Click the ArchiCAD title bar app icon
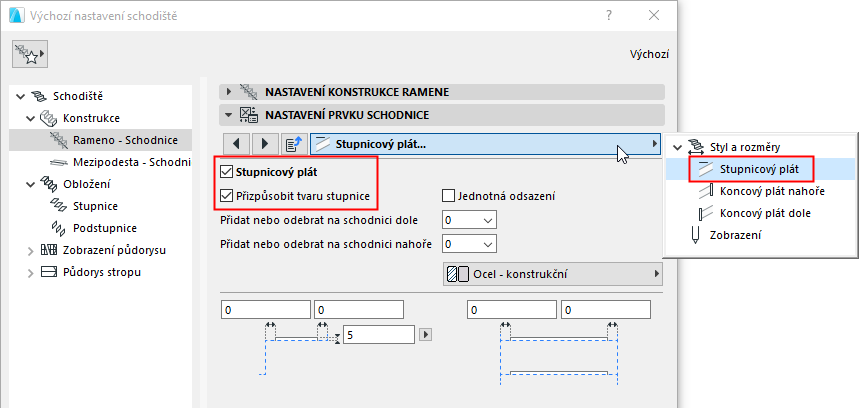The image size is (860, 408). (x=16, y=15)
